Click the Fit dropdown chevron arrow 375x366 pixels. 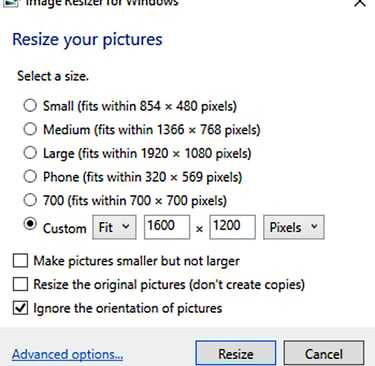coord(126,226)
